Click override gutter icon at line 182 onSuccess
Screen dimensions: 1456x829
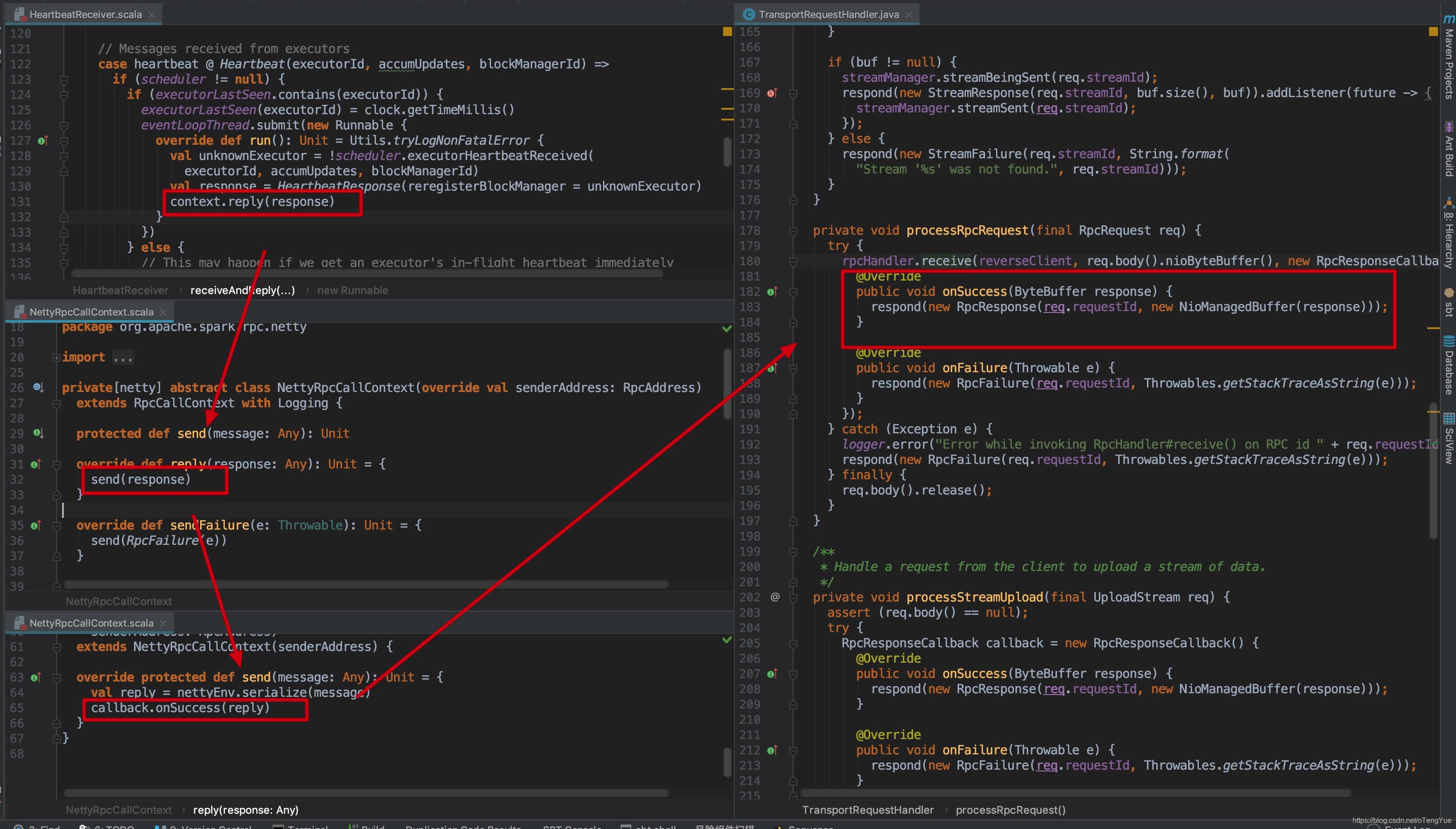[772, 291]
